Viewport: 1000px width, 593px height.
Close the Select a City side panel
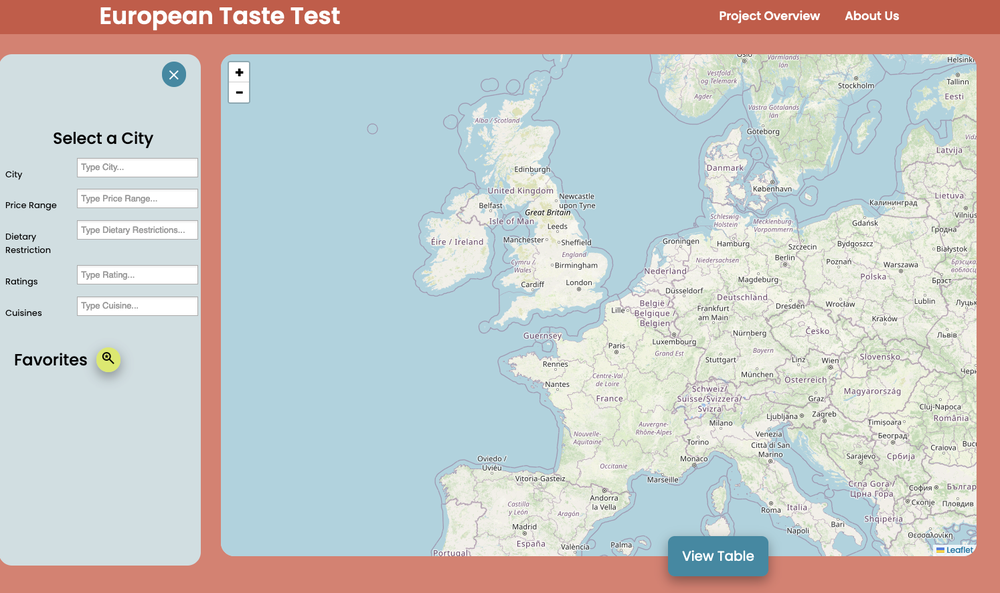(x=173, y=75)
